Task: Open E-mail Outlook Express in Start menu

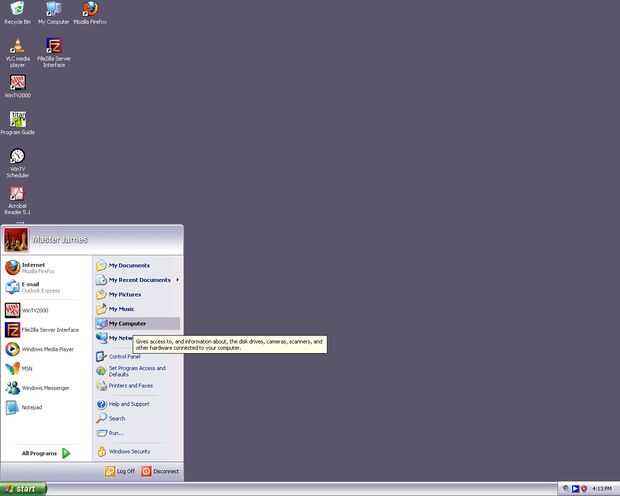Action: (x=46, y=287)
